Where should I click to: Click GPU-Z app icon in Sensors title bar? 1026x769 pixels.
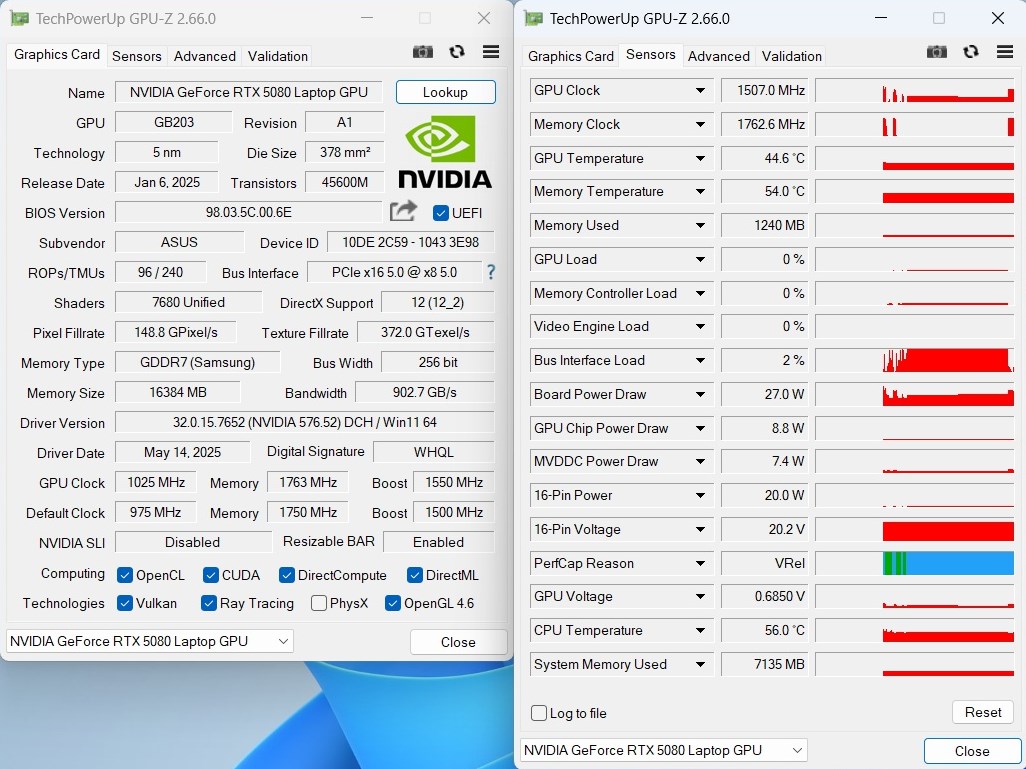pyautogui.click(x=534, y=18)
